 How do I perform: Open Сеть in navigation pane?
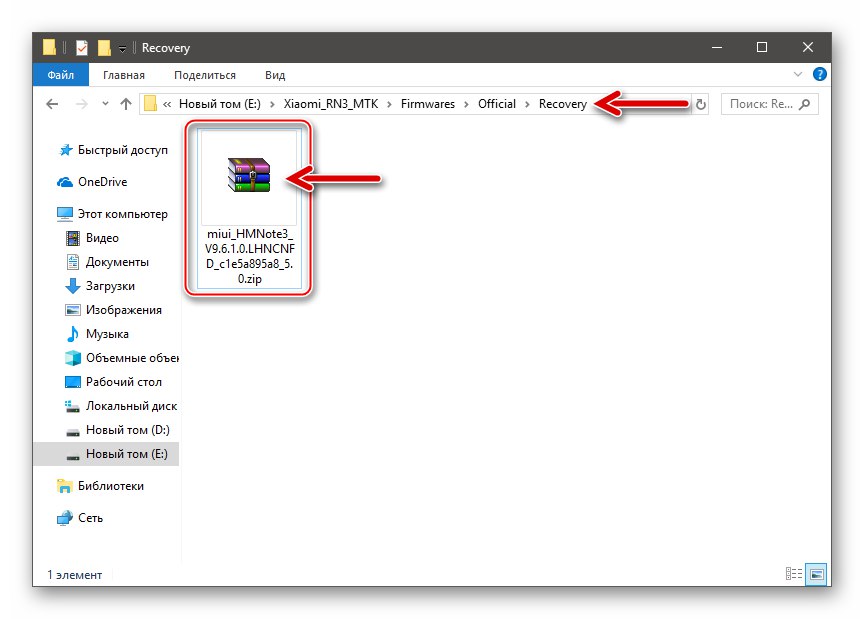point(90,518)
